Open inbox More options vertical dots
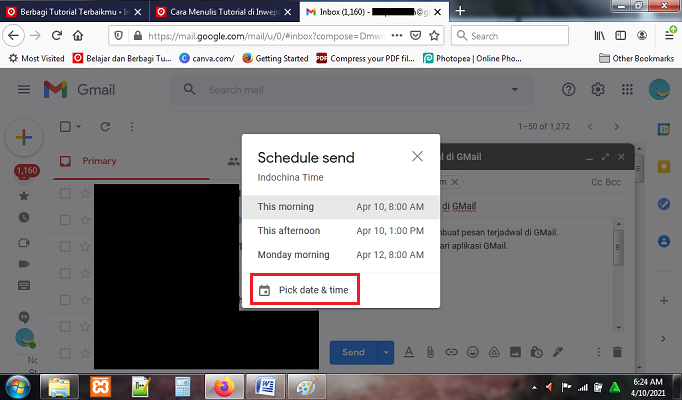 tap(132, 127)
